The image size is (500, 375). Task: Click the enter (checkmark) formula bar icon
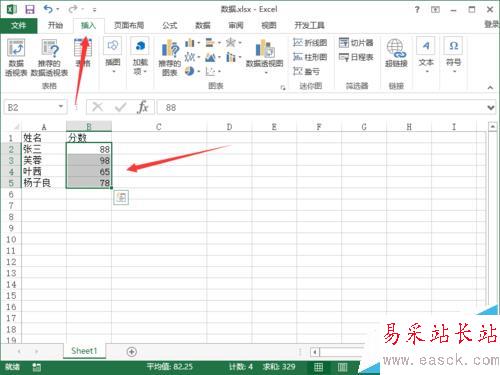tap(120, 107)
